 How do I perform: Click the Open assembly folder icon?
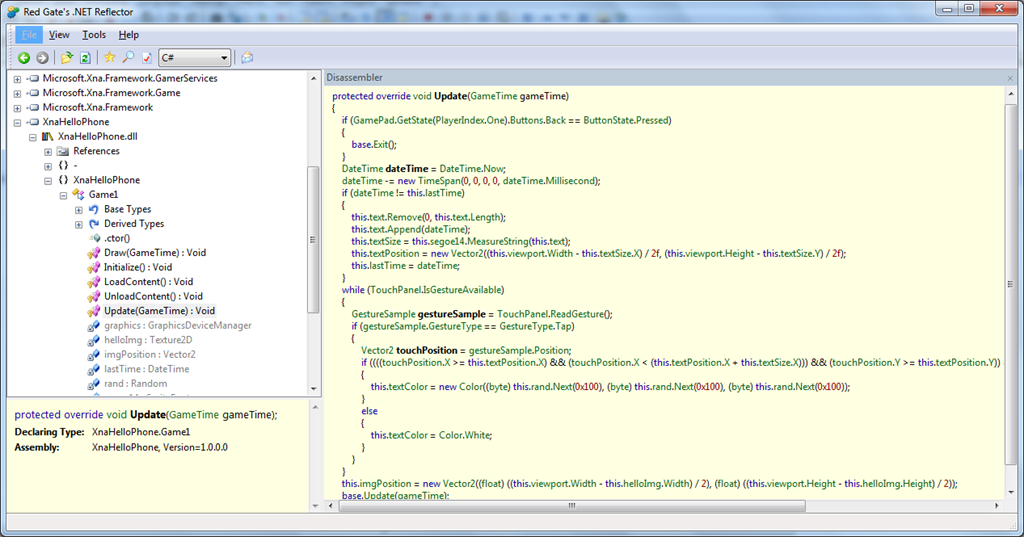pyautogui.click(x=67, y=58)
